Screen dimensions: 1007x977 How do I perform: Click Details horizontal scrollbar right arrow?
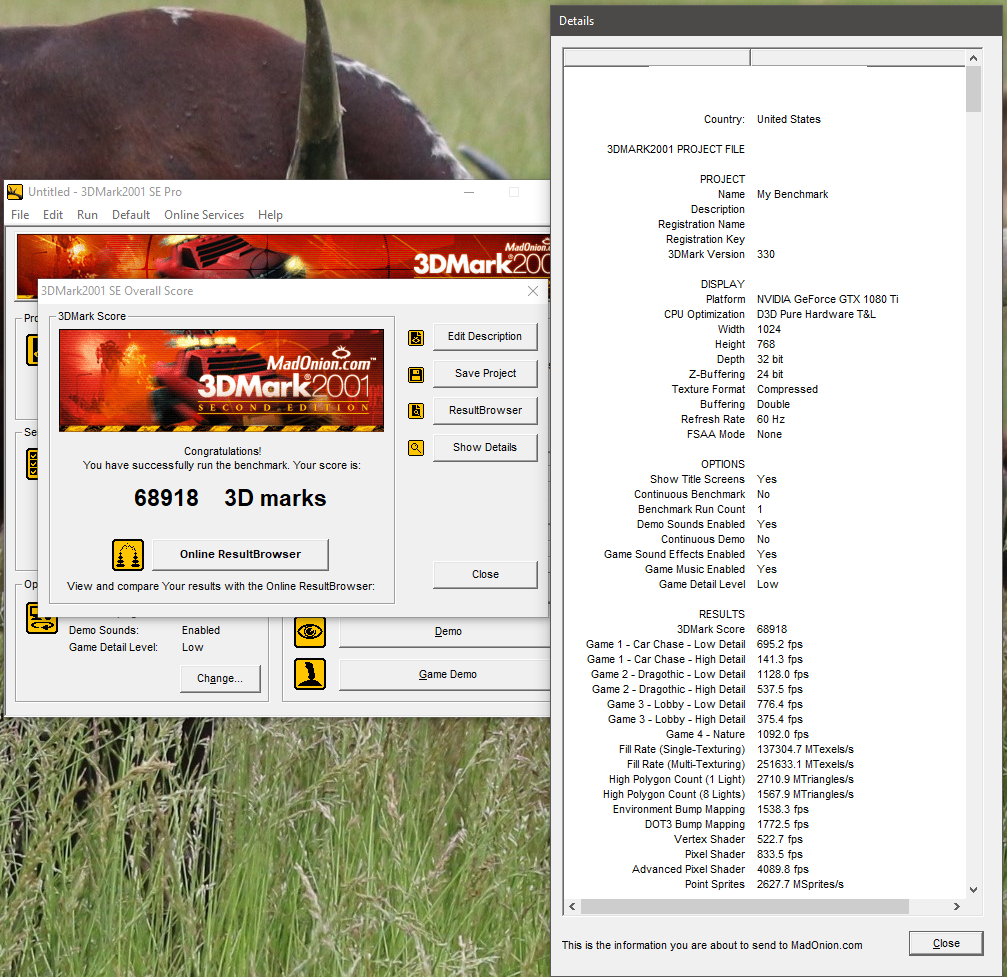pos(957,906)
